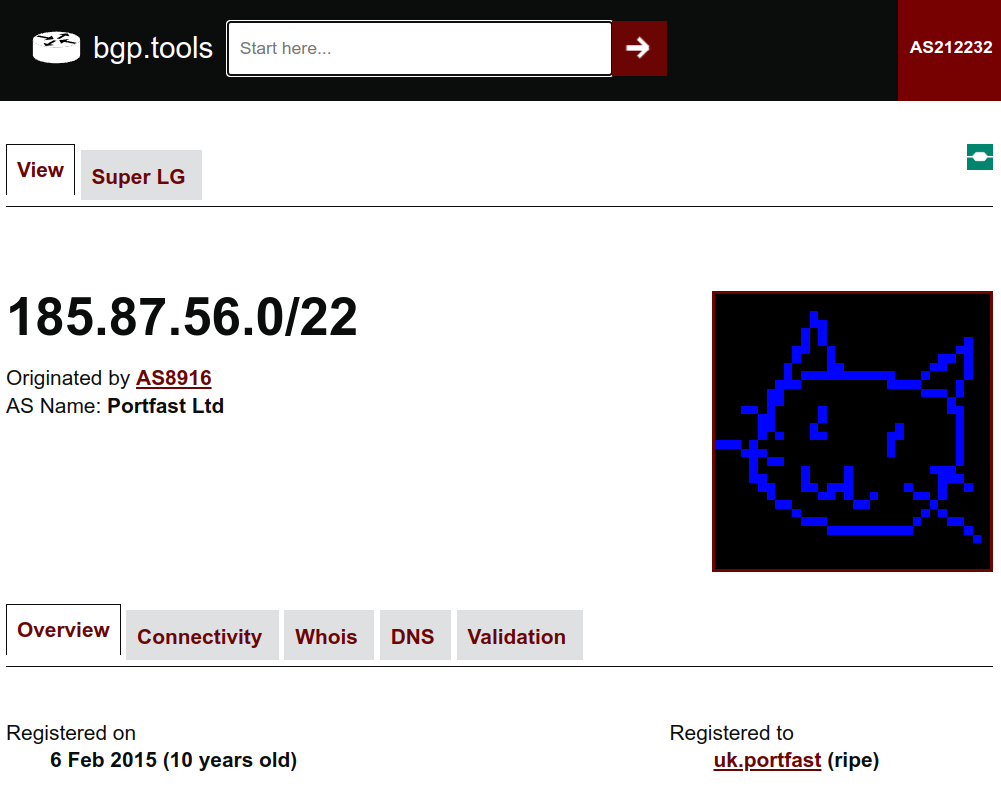The image size is (1001, 795).
Task: Click the 'Registered to' label
Action: tap(731, 732)
